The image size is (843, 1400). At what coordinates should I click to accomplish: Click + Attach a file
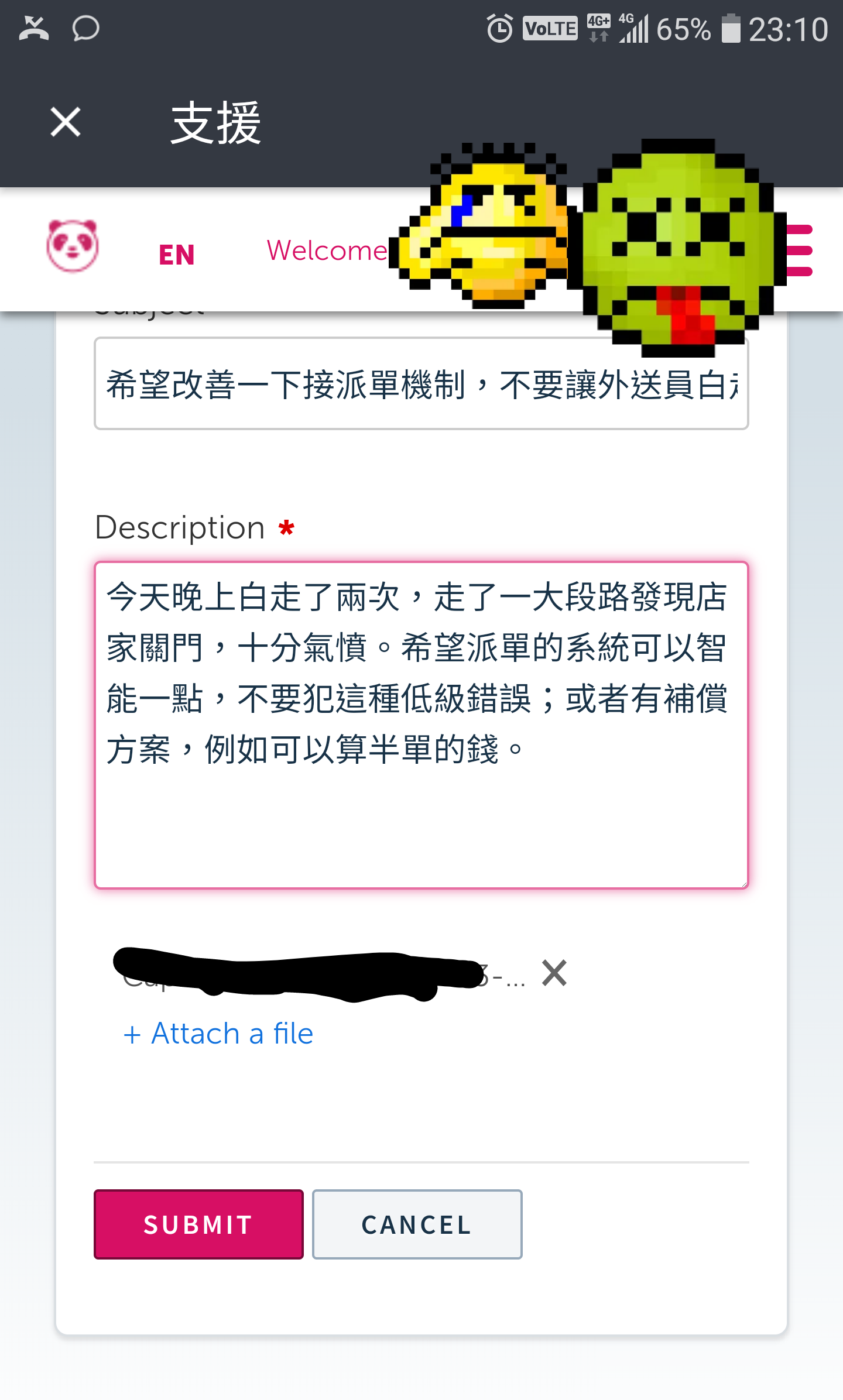coord(218,1034)
